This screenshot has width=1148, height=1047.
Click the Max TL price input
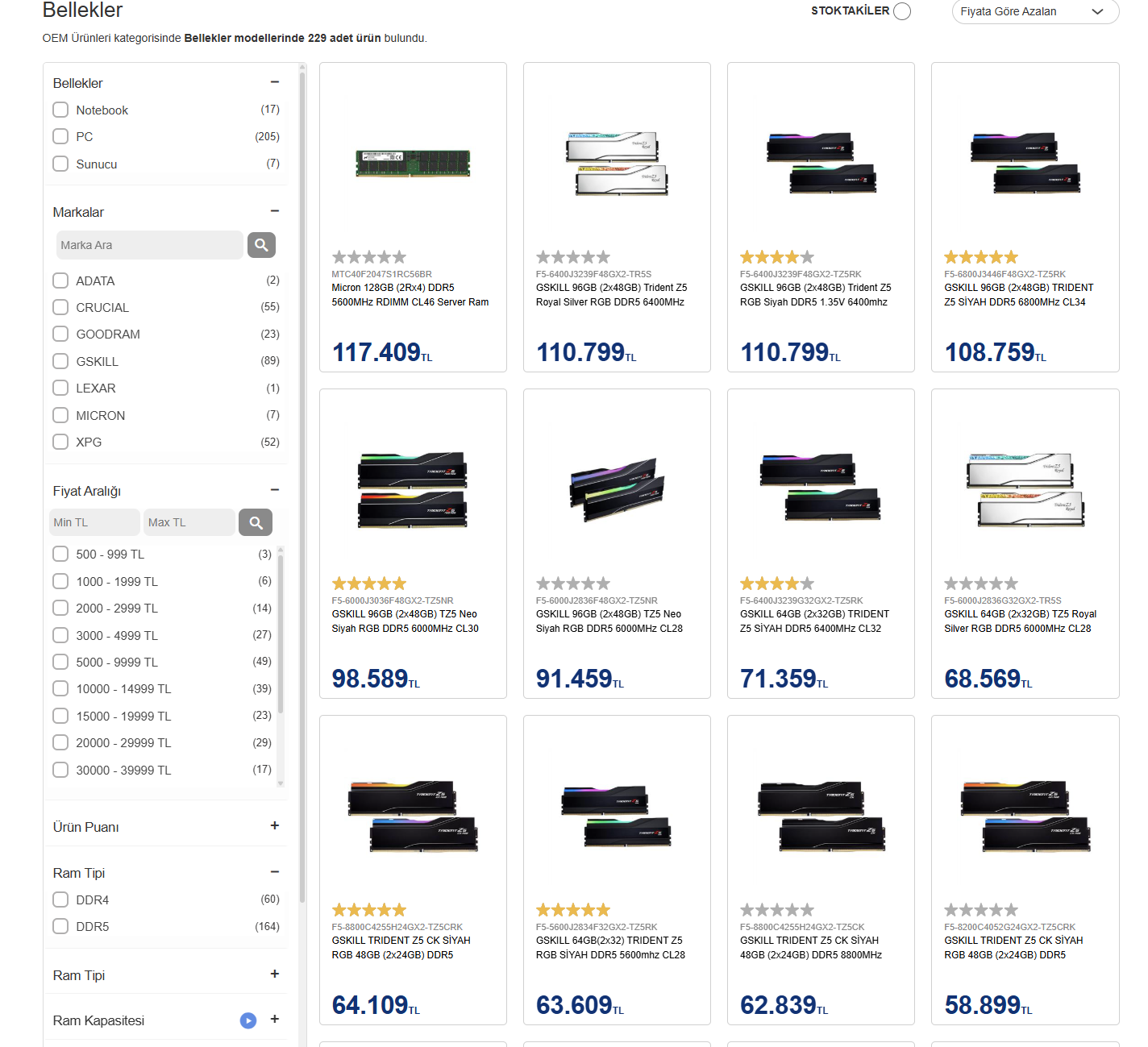(189, 522)
